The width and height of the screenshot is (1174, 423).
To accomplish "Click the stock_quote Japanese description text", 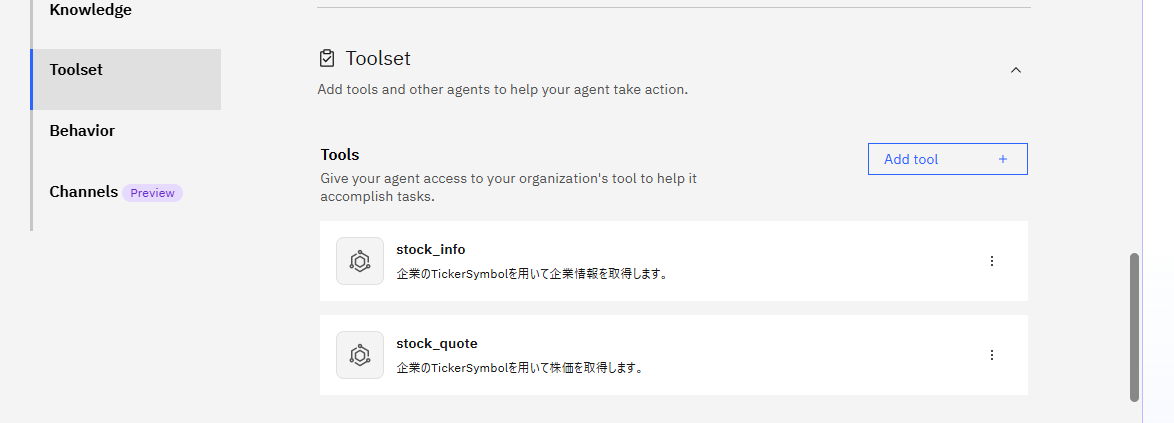I will pos(519,367).
